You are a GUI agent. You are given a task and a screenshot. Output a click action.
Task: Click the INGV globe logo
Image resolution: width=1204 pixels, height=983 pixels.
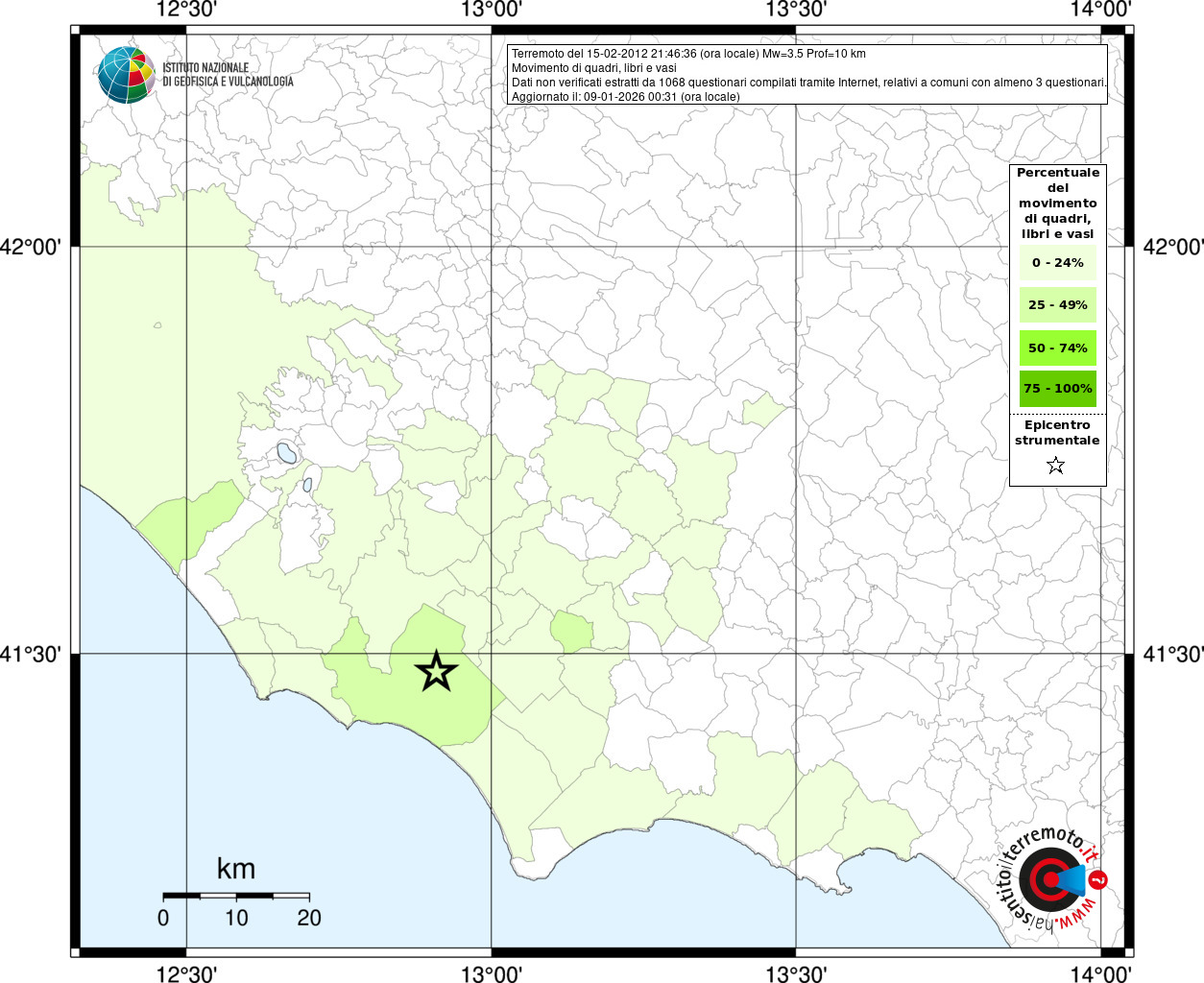pyautogui.click(x=127, y=75)
